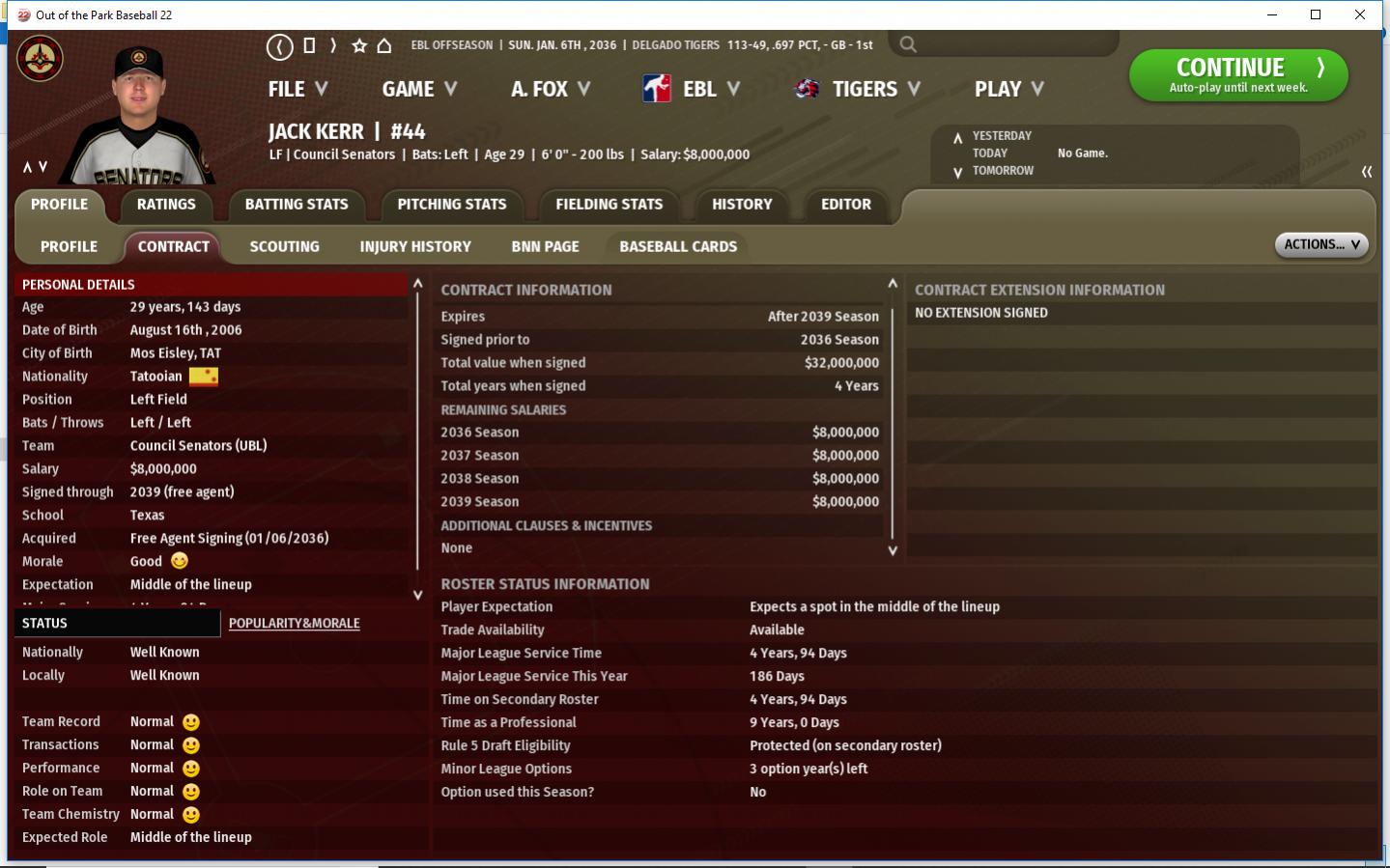Click Jack Kerr's player portrait

pyautogui.click(x=140, y=116)
